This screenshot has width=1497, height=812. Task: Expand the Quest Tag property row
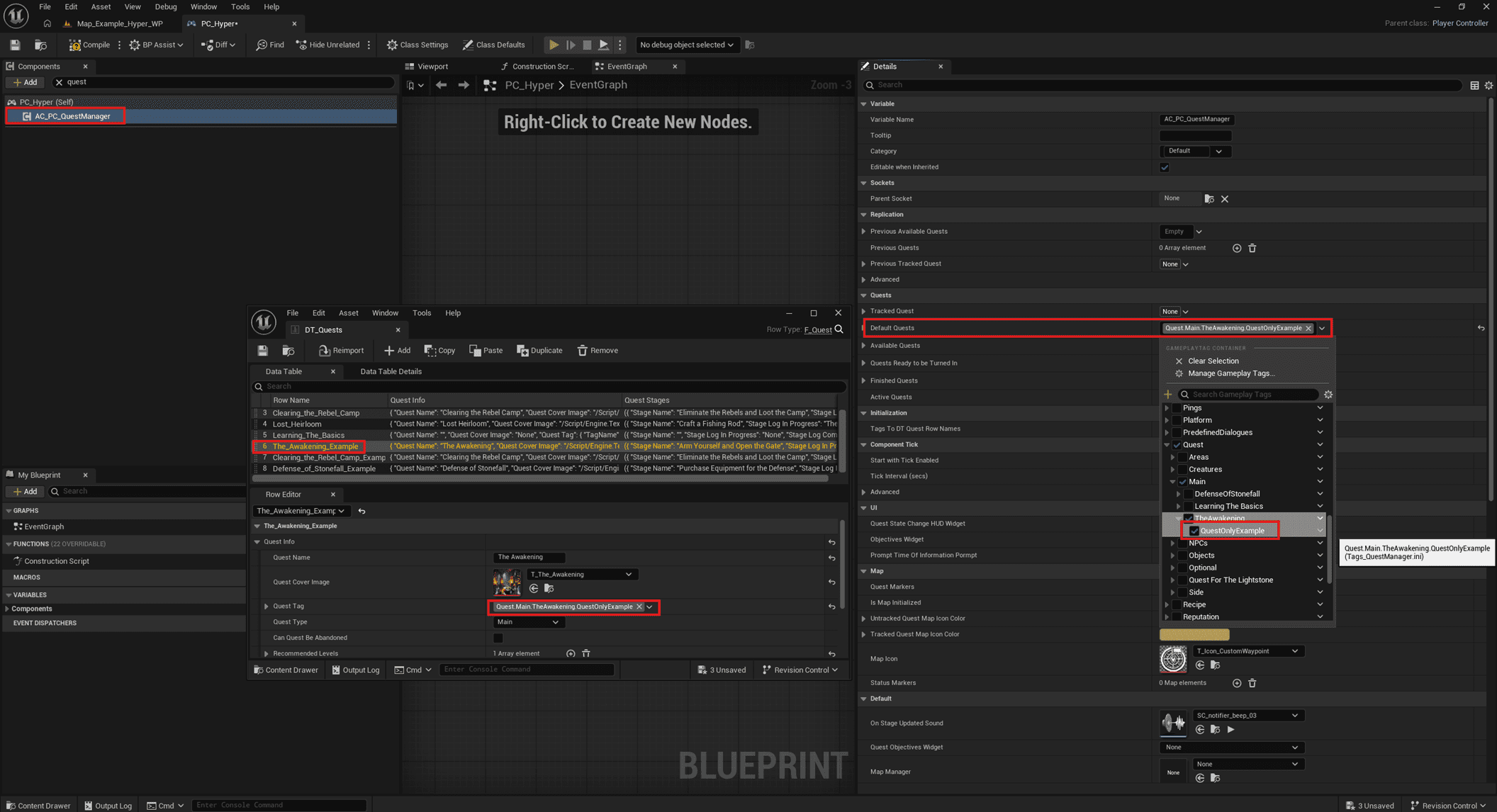pos(267,607)
